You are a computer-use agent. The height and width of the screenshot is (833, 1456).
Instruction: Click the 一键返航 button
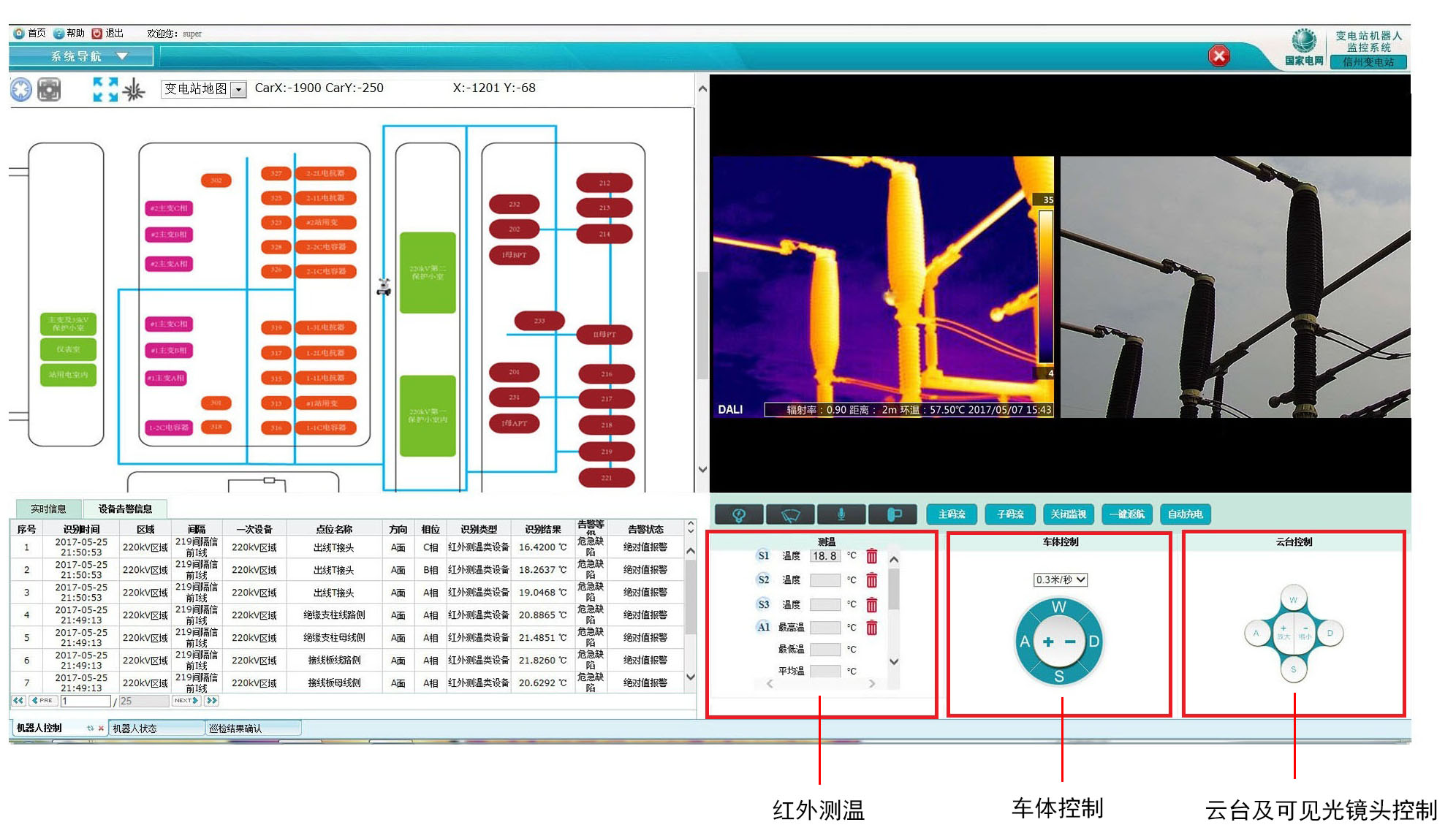tap(1126, 514)
